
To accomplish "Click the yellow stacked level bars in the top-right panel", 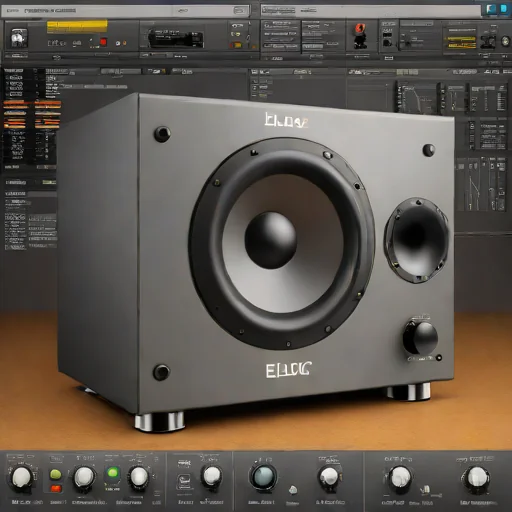I will click(461, 42).
